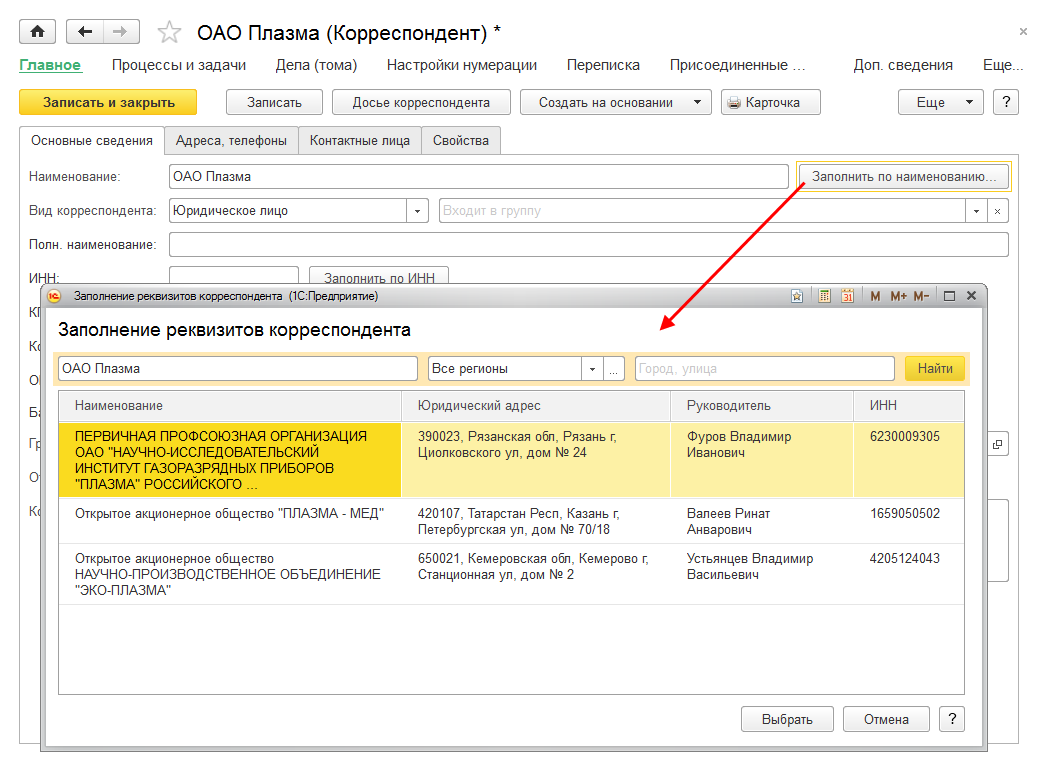1045x758 pixels.
Task: Switch to Адреса, телефоны tab
Action: 231,141
